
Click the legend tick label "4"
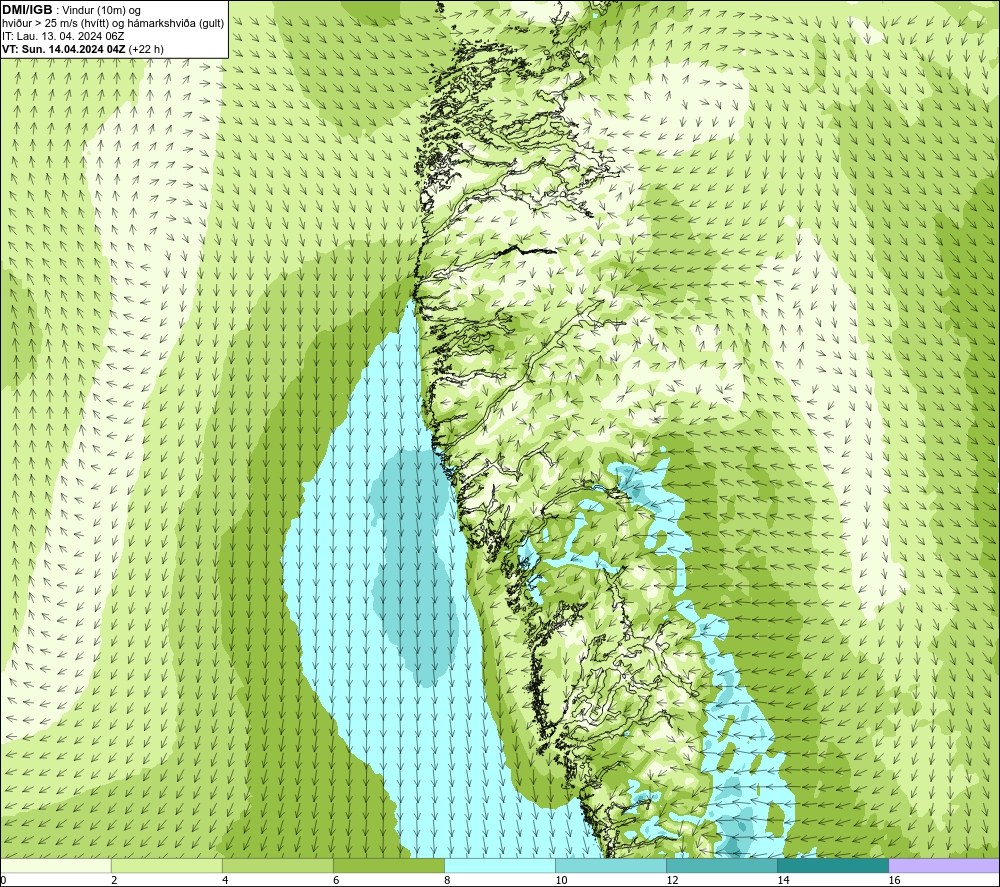tap(225, 881)
